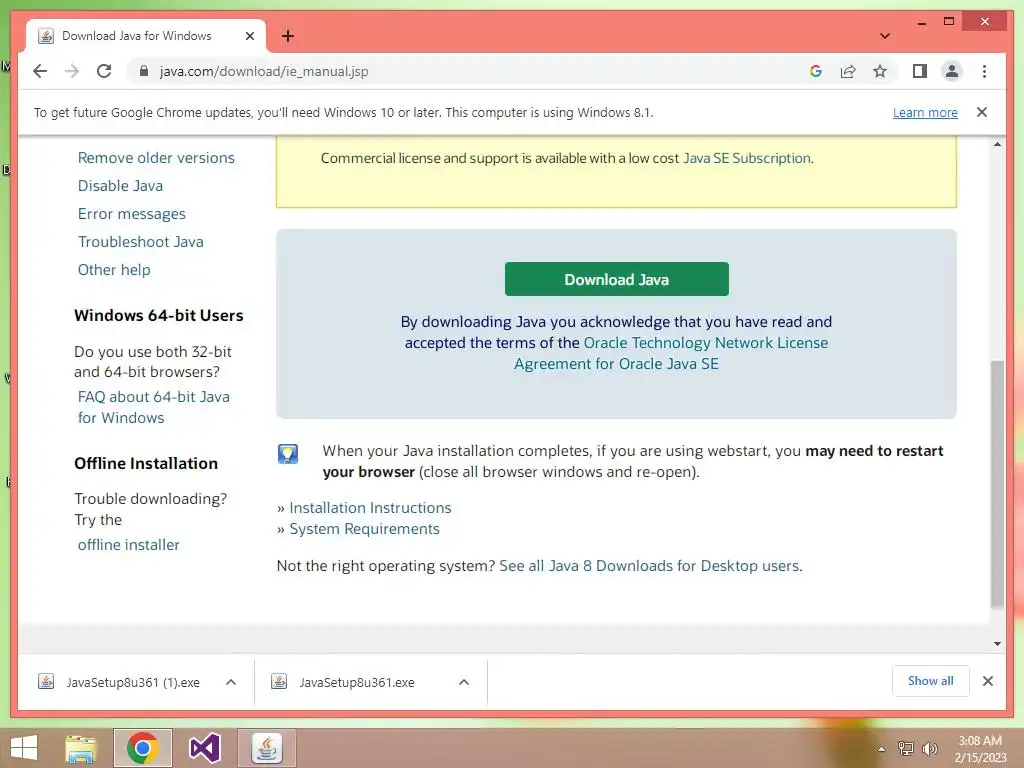The width and height of the screenshot is (1024, 768).
Task: Bookmark this page with the star icon
Action: 880,71
